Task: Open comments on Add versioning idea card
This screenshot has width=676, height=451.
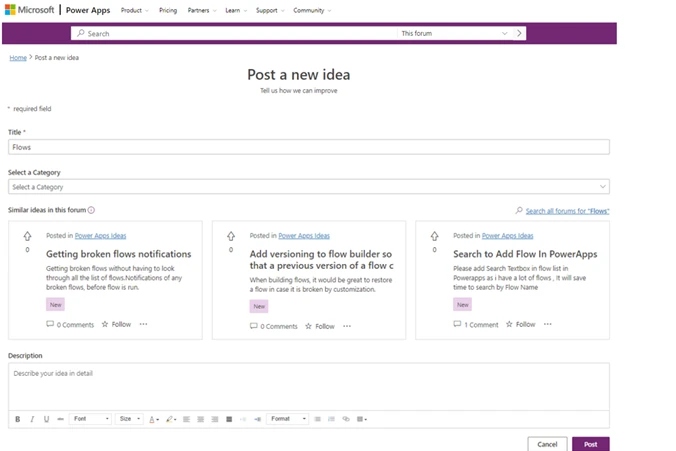Action: coord(274,326)
